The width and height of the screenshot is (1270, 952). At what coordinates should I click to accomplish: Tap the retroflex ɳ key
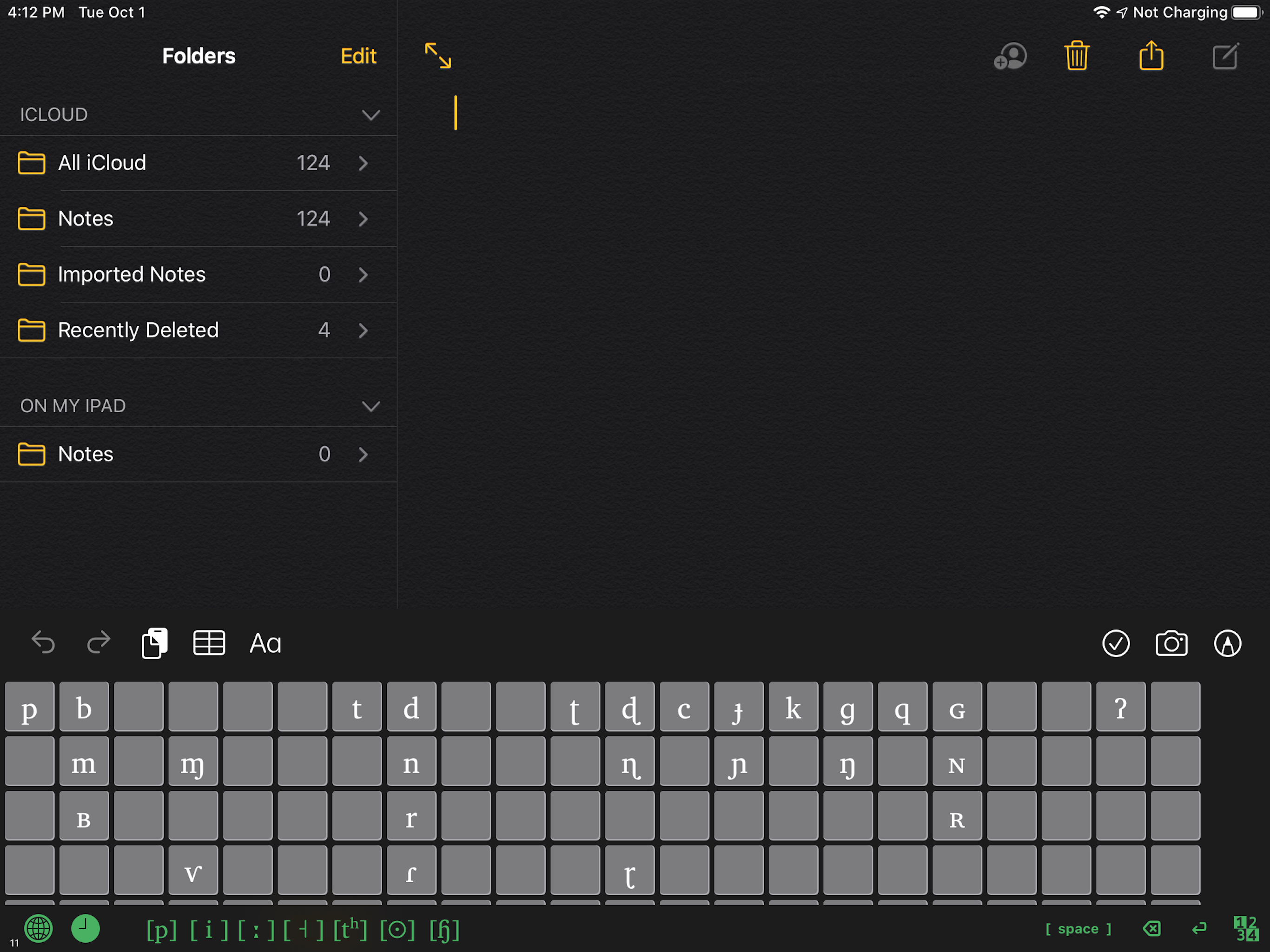[x=629, y=761]
